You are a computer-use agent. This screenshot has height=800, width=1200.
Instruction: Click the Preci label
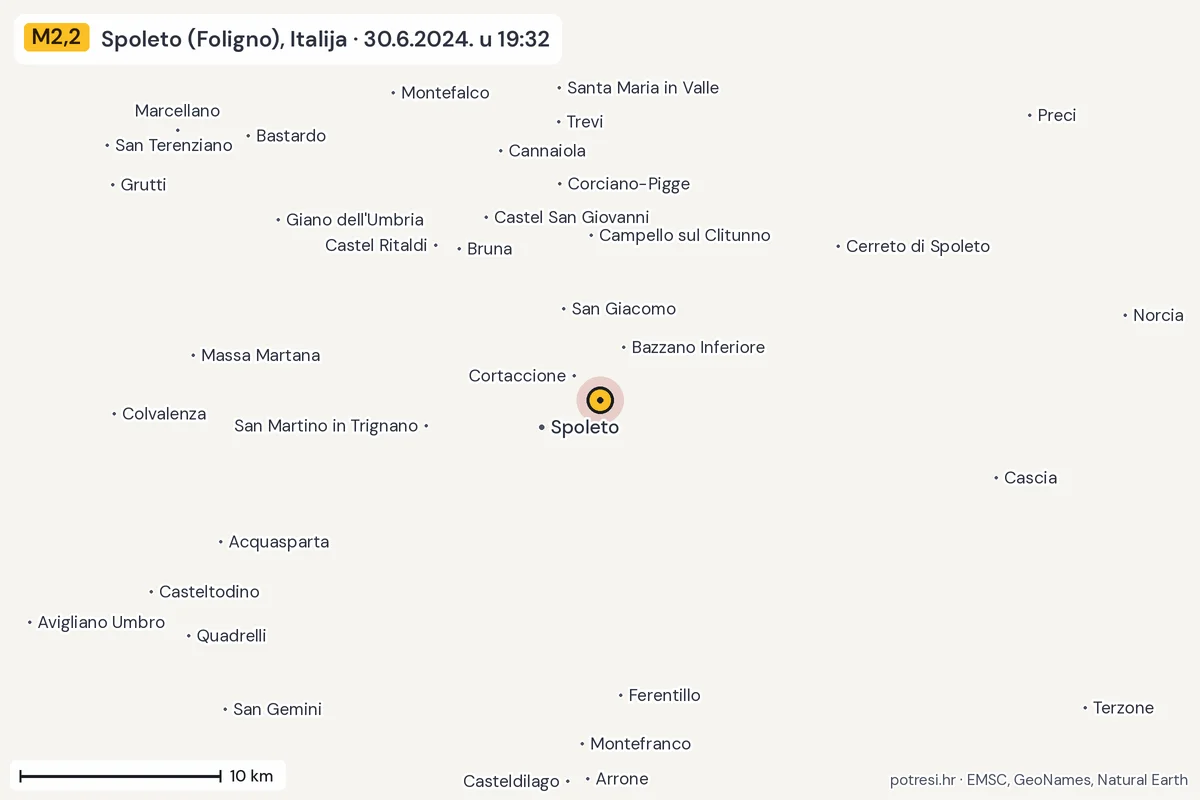pos(1057,115)
